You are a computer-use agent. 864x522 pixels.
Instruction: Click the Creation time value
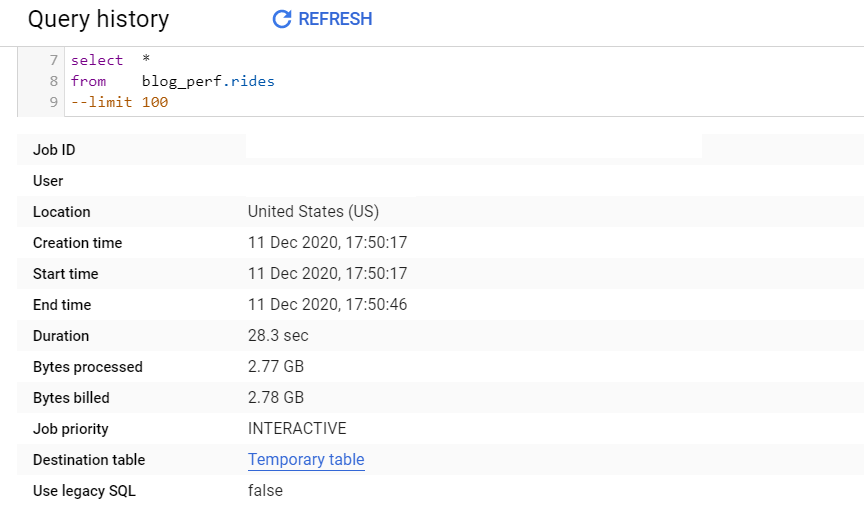(x=327, y=243)
